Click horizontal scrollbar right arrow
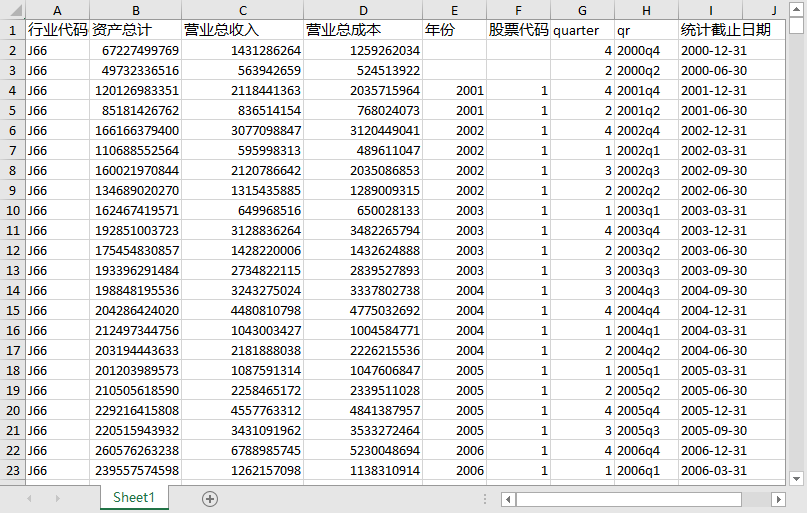Image resolution: width=807 pixels, height=513 pixels. coord(779,499)
